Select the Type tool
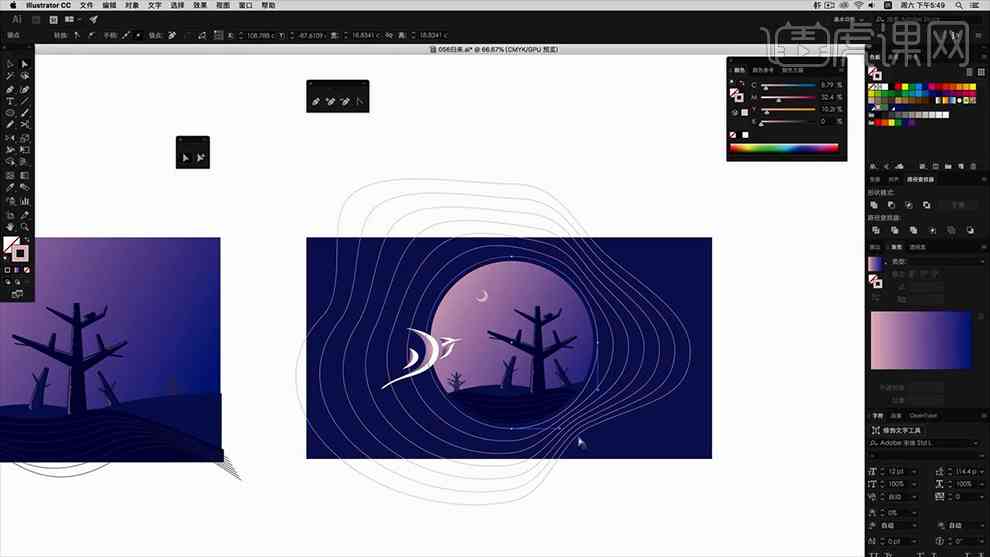Screen dimensions: 990x557 click(x=10, y=101)
